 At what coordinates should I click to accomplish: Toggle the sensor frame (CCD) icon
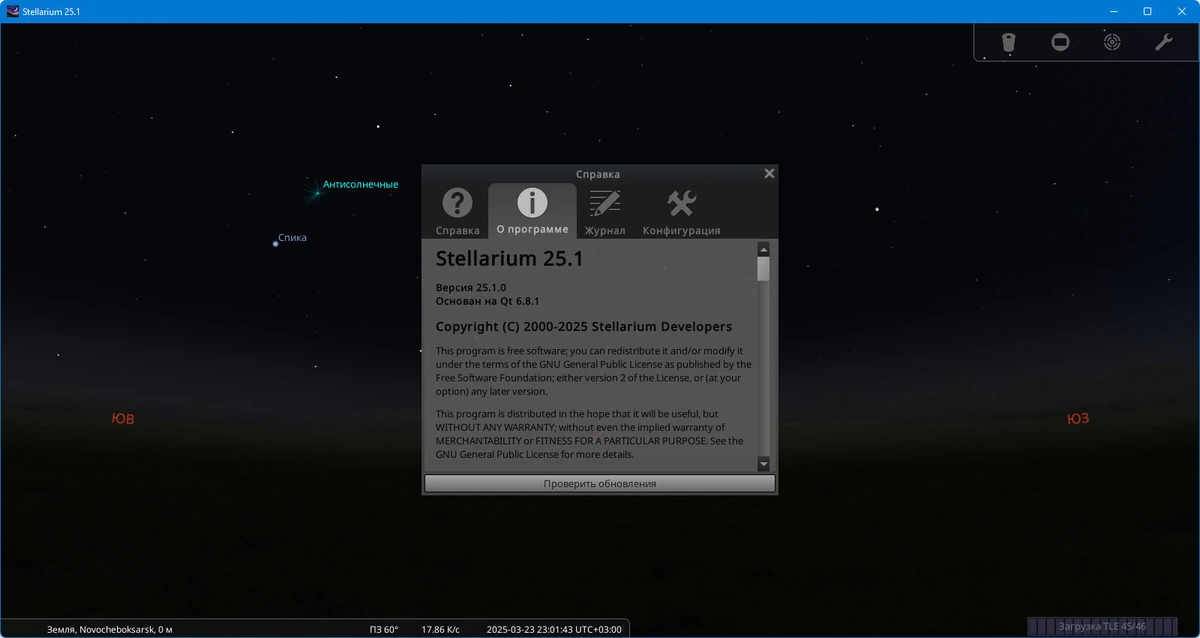pos(1060,42)
